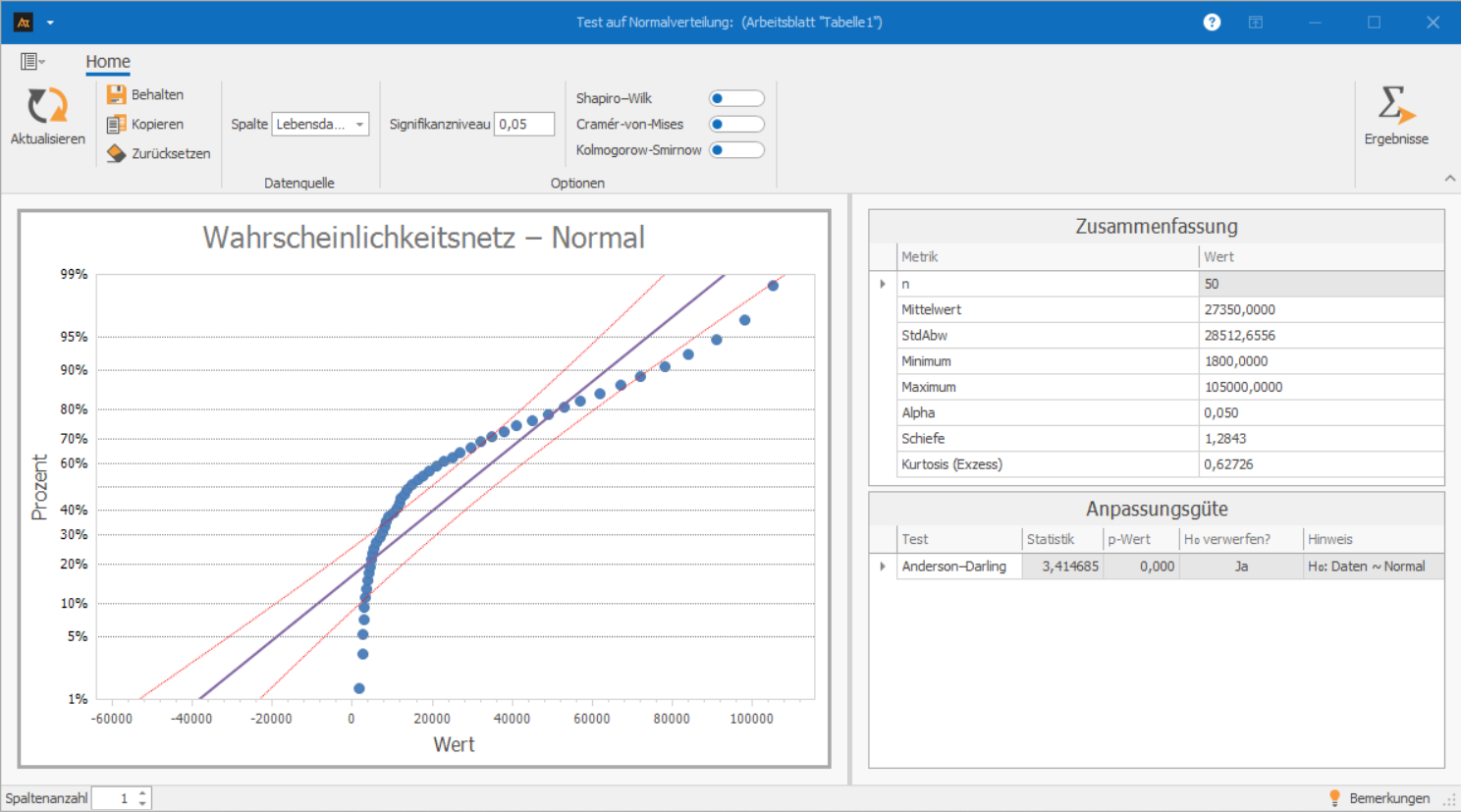The image size is (1461, 812).
Task: Select the Home ribbon tab
Action: coord(107,62)
